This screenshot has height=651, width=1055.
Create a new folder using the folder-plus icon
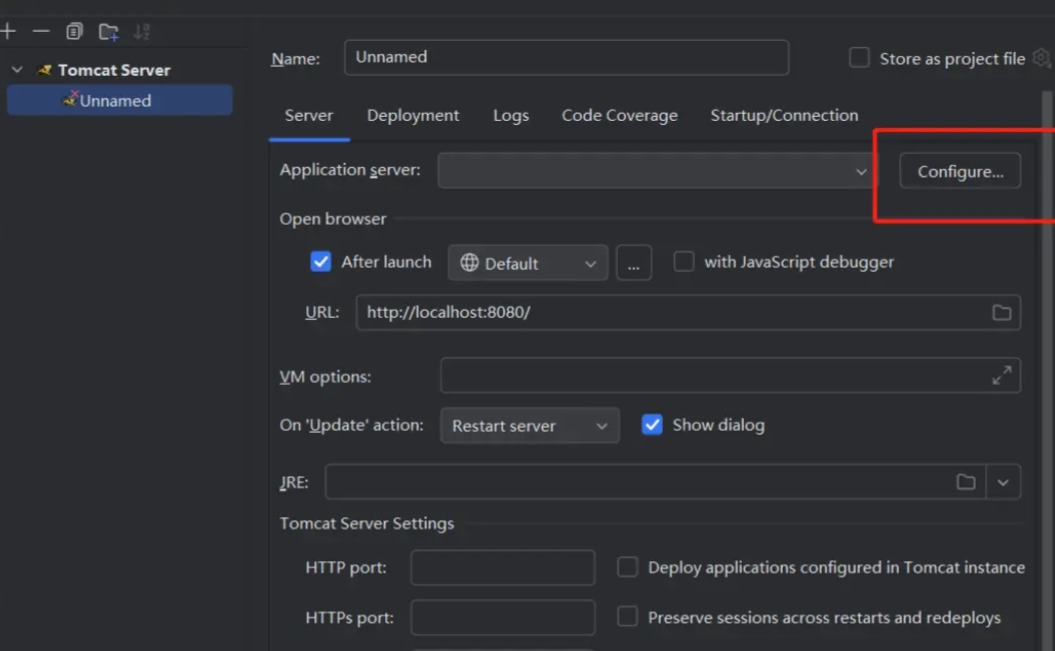pos(108,32)
